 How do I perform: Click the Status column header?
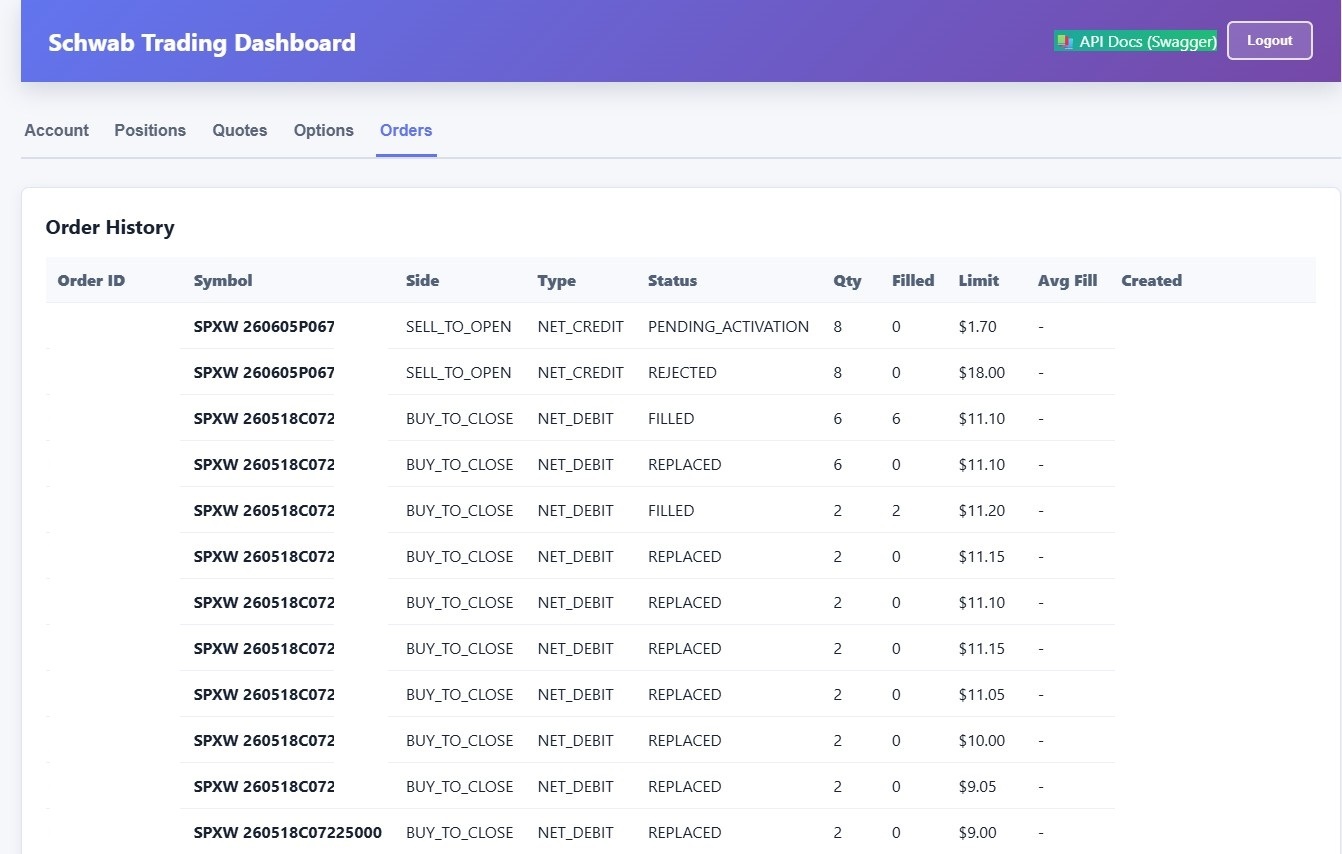click(x=672, y=281)
